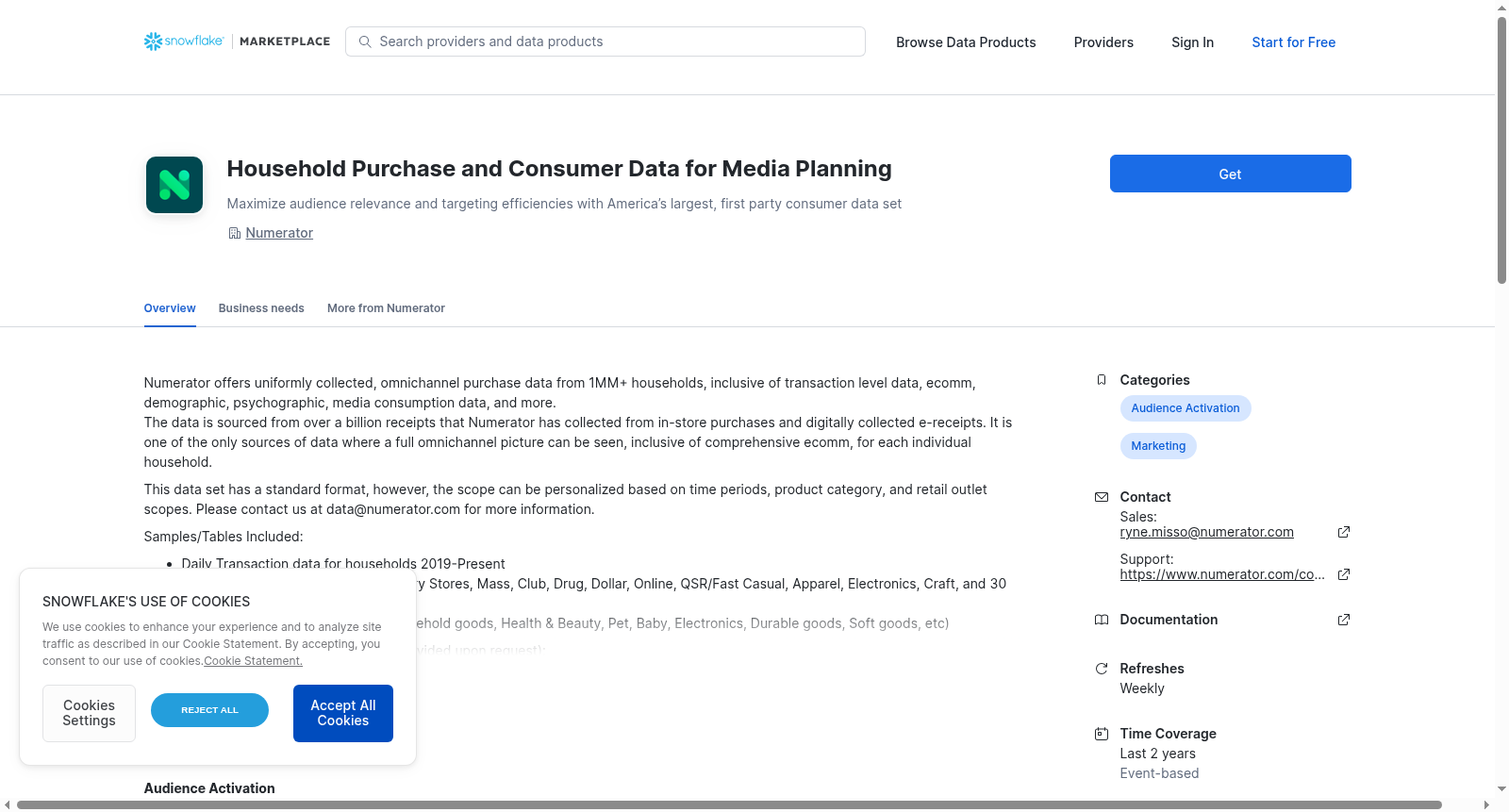Viewport: 1509px width, 812px height.
Task: Click the Snowflake logo icon
Action: [x=153, y=41]
